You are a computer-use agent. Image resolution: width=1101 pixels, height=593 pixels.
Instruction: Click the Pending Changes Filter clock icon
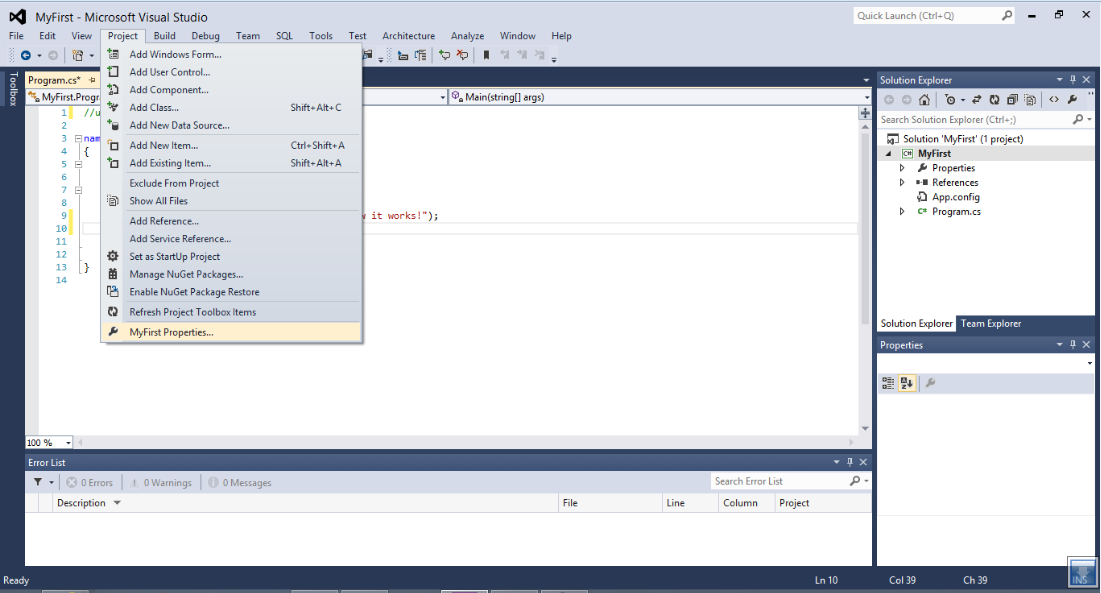click(x=950, y=100)
